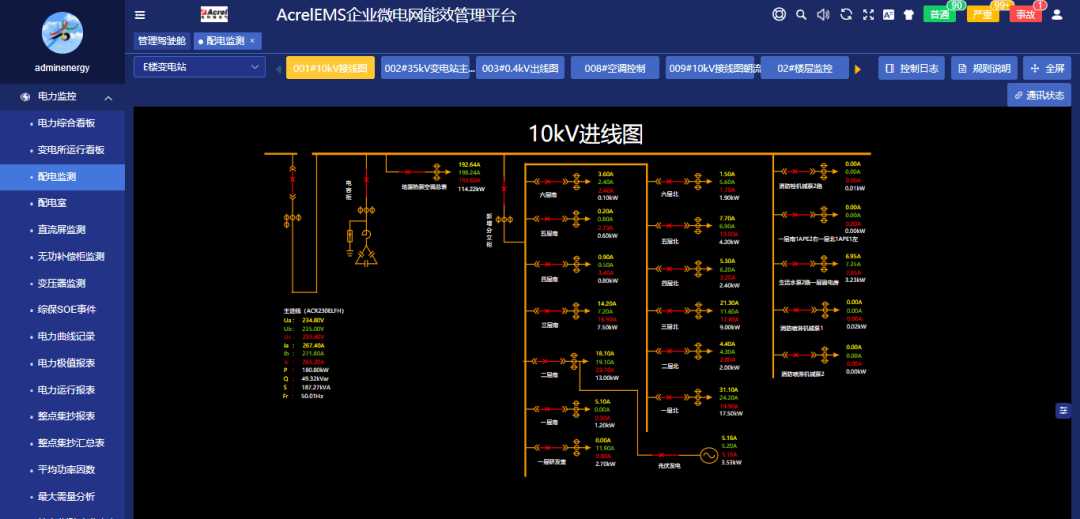The height and width of the screenshot is (519, 1080).
Task: Switch to the 管理驾驶舱 tab
Action: 162,41
